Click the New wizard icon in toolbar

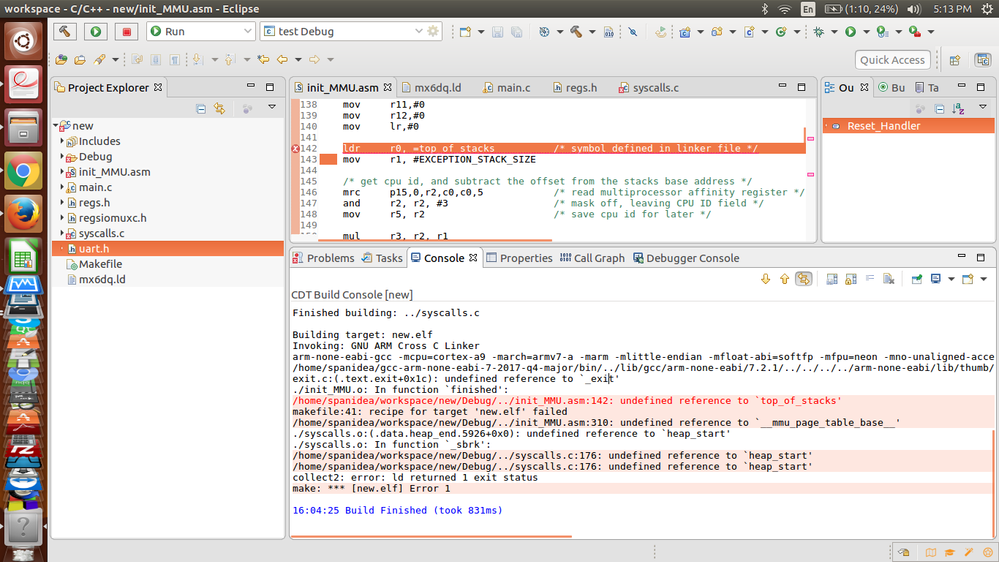click(x=465, y=32)
